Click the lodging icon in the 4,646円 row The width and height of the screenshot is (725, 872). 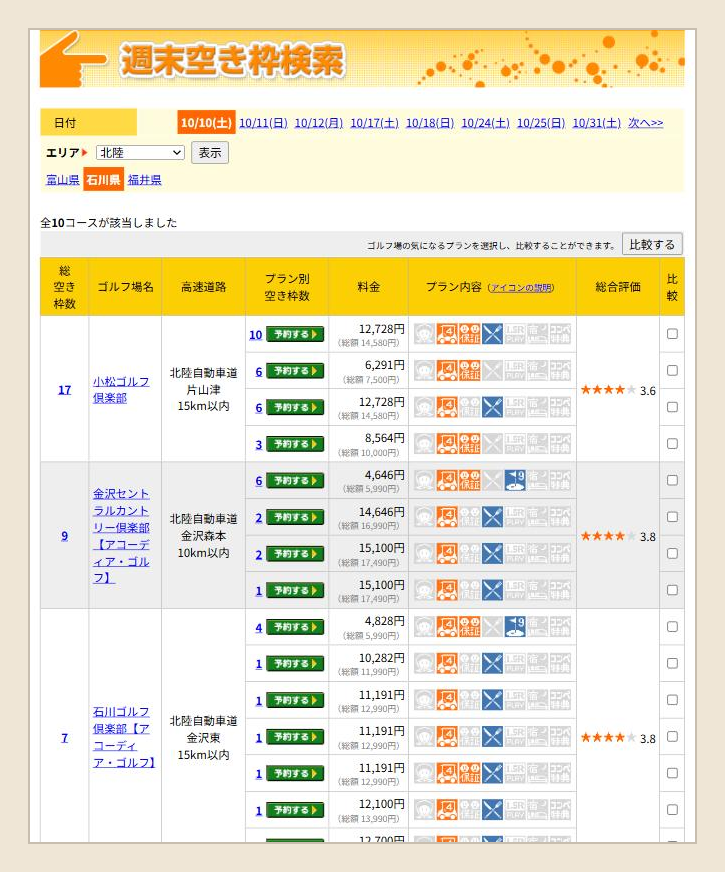(537, 480)
